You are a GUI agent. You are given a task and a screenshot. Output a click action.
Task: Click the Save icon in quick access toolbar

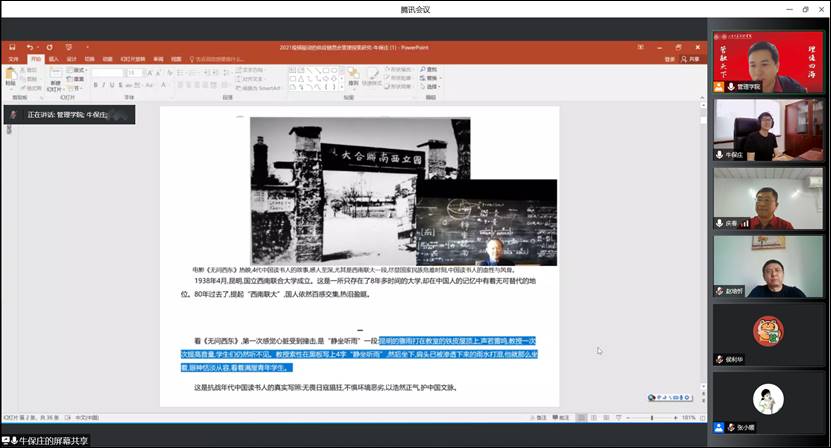[12, 47]
